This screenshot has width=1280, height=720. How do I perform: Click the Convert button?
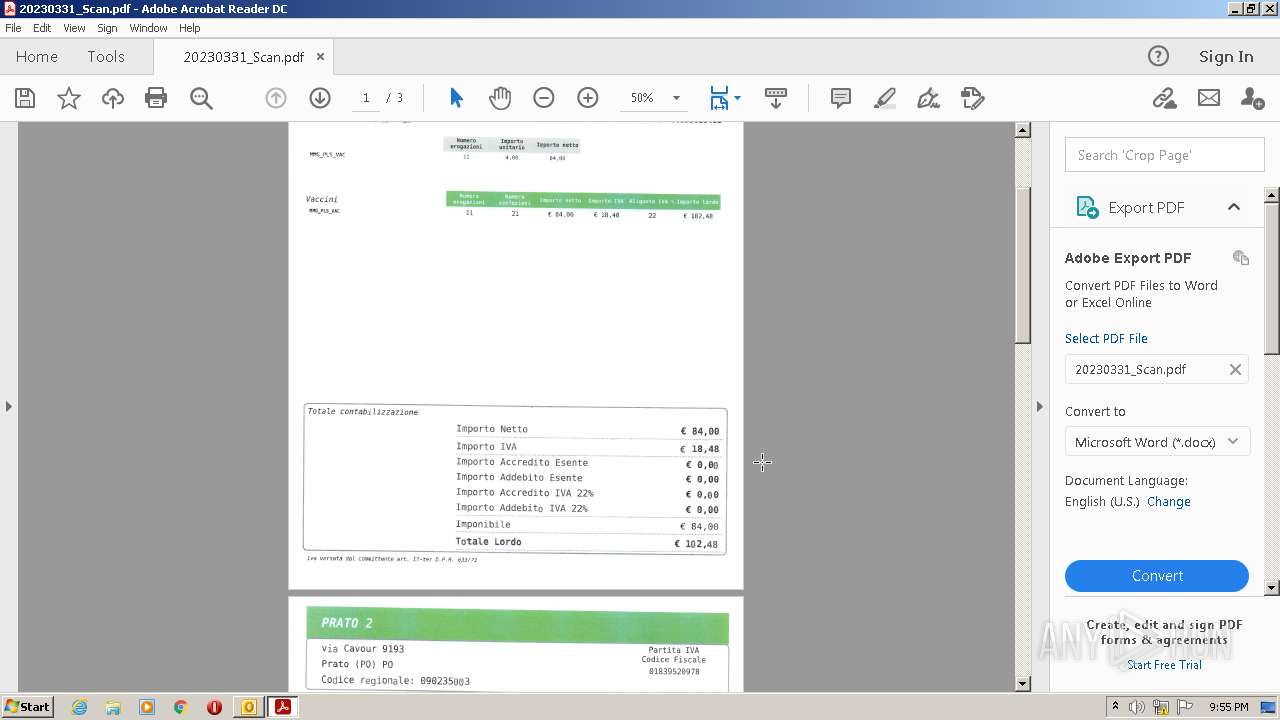[x=1157, y=576]
